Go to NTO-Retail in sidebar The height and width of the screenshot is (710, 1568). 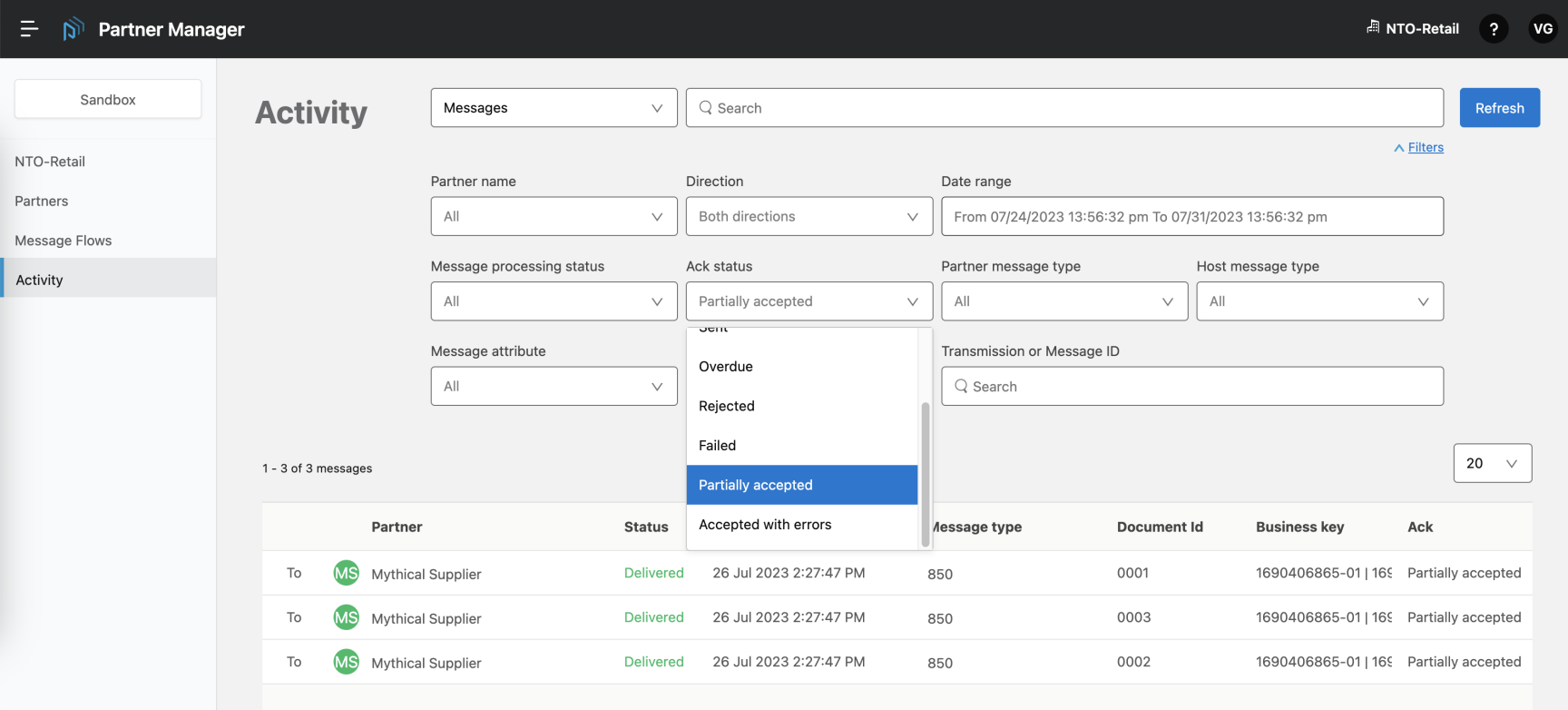coord(108,162)
